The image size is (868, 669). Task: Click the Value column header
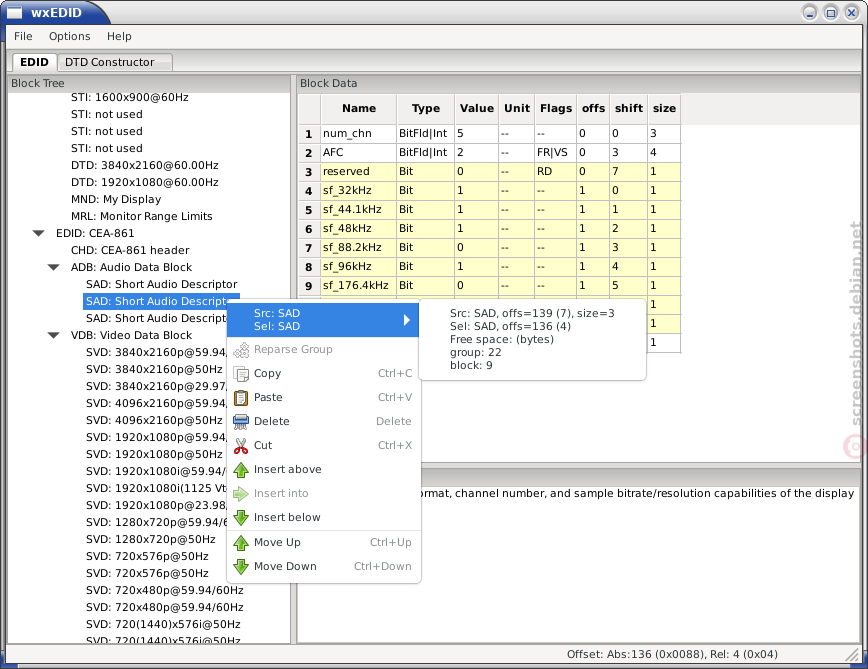tap(477, 108)
